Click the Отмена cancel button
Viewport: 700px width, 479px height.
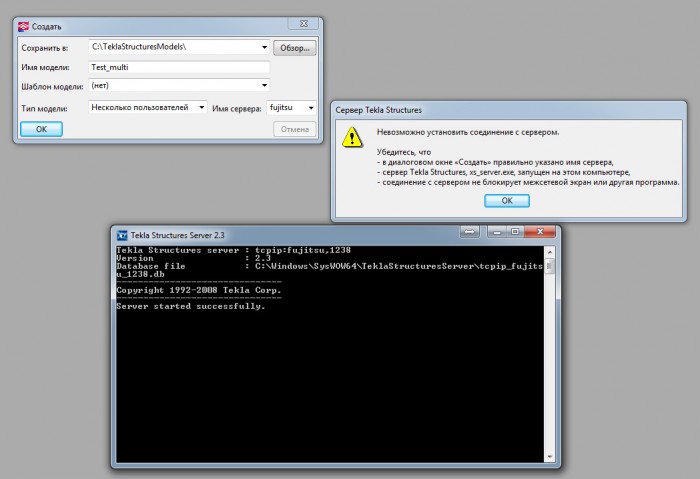point(295,129)
